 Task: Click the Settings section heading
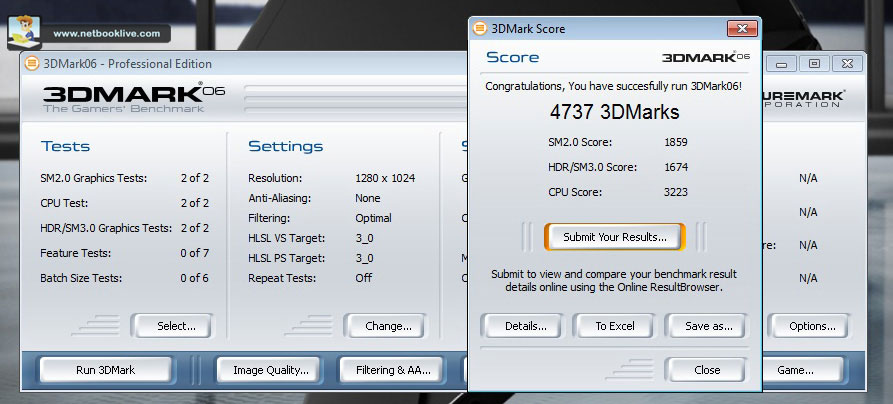coord(285,146)
